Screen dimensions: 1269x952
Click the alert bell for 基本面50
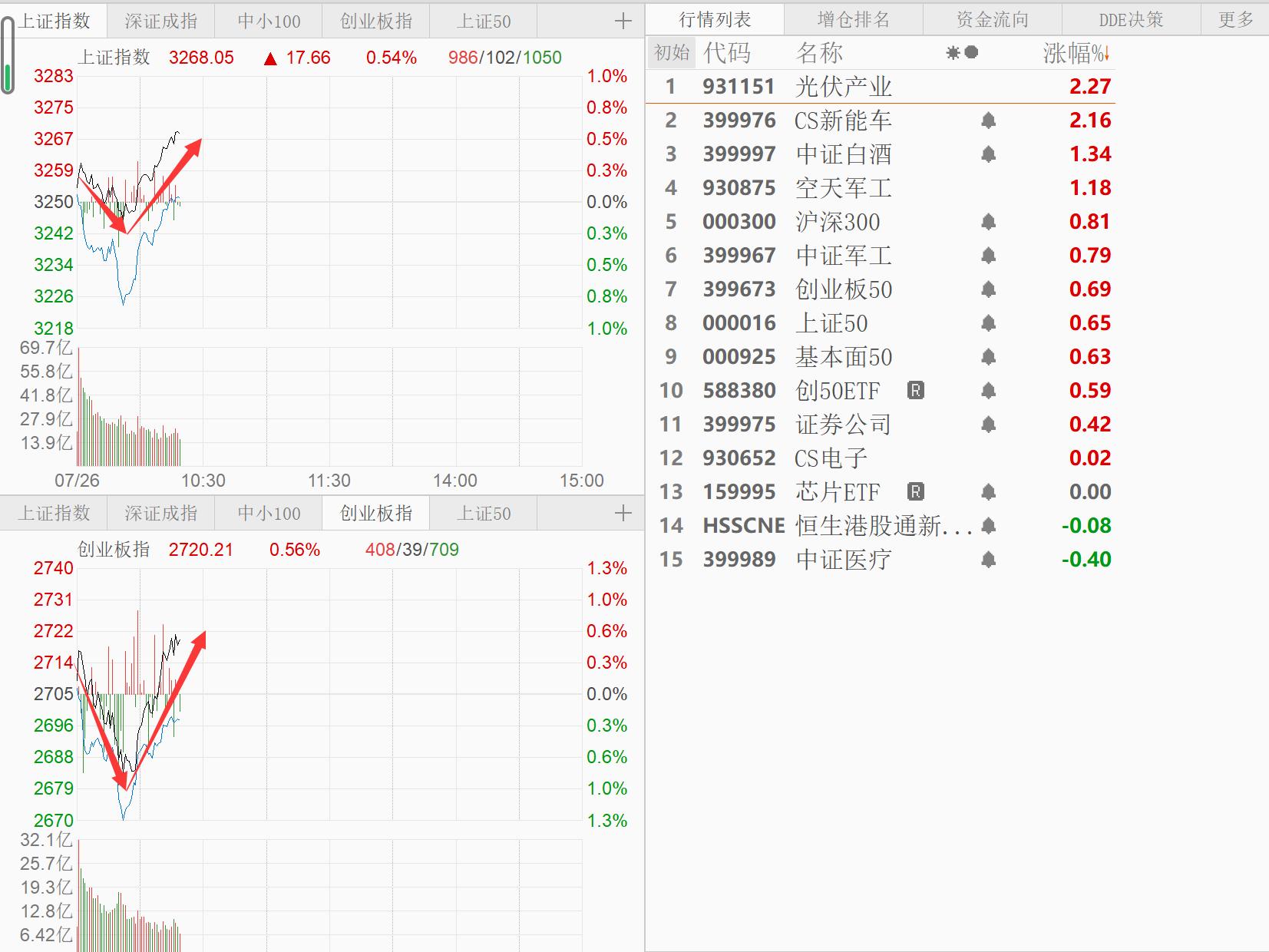click(989, 357)
